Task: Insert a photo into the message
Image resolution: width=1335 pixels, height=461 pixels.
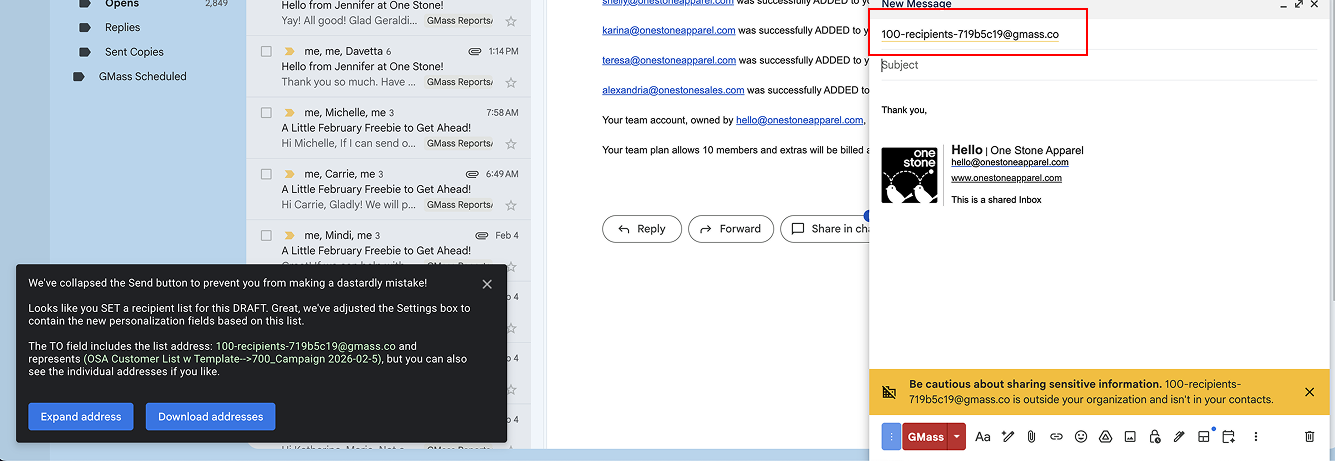Action: pyautogui.click(x=1130, y=437)
